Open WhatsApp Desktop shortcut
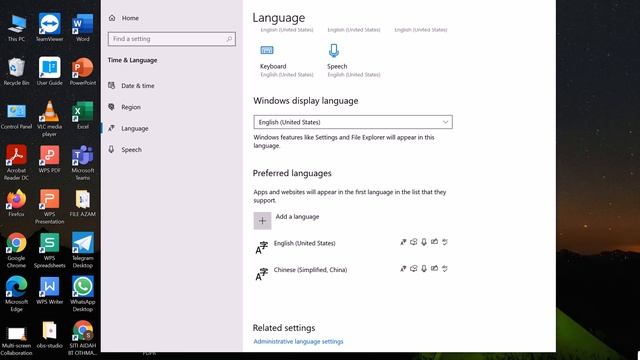Image resolution: width=640 pixels, height=360 pixels. click(x=82, y=293)
